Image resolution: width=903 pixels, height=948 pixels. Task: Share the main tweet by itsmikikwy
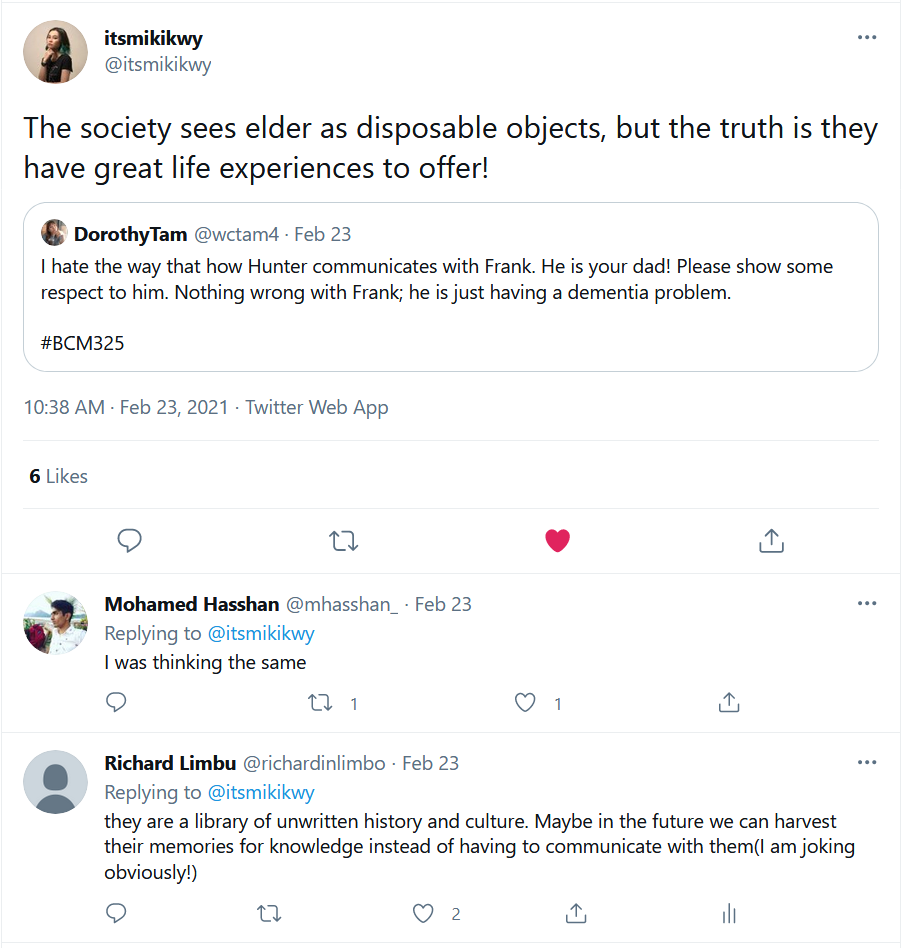click(x=770, y=541)
